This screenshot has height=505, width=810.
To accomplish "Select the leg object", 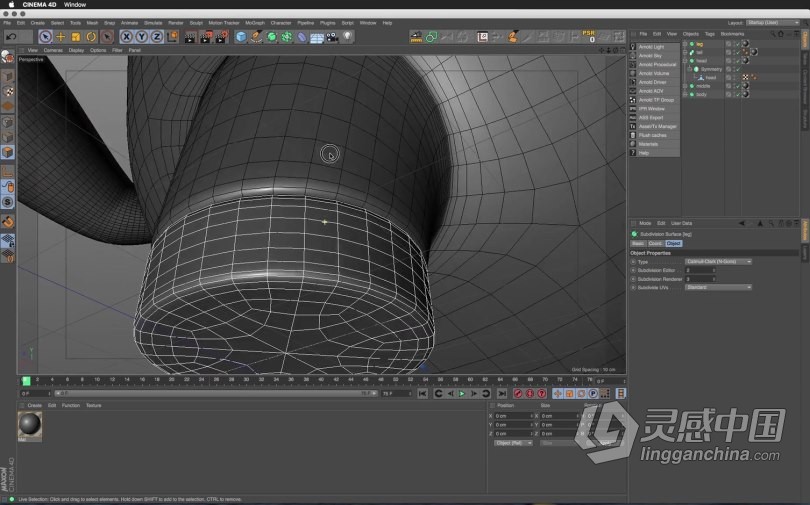I will (699, 44).
